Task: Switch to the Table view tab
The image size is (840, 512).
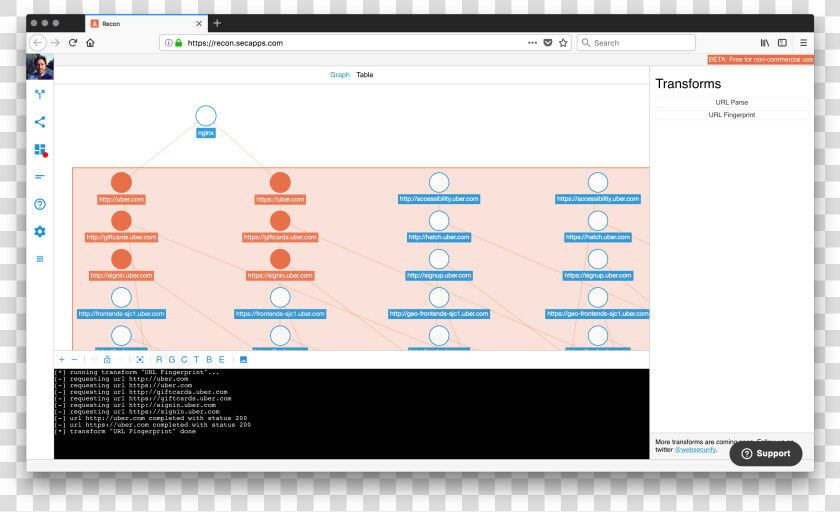Action: coord(365,75)
